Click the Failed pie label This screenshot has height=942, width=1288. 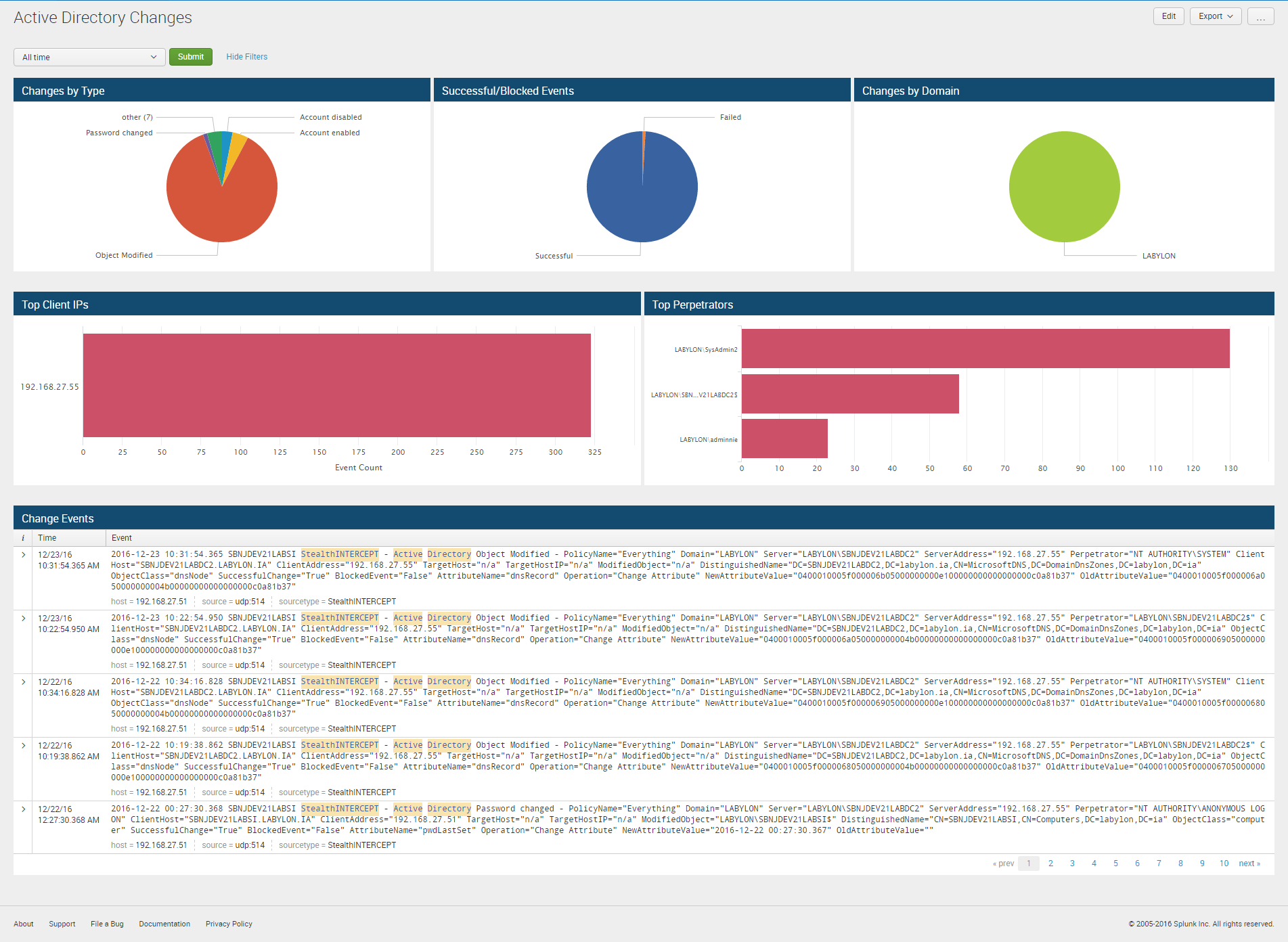pos(730,117)
